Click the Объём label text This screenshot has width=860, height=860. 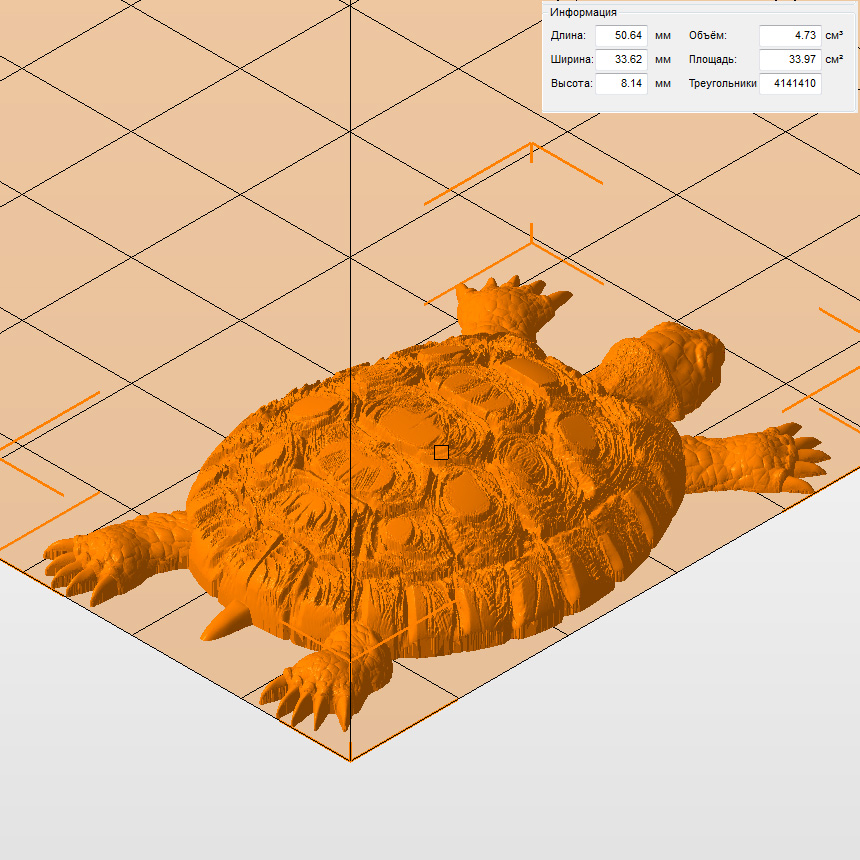click(x=707, y=35)
